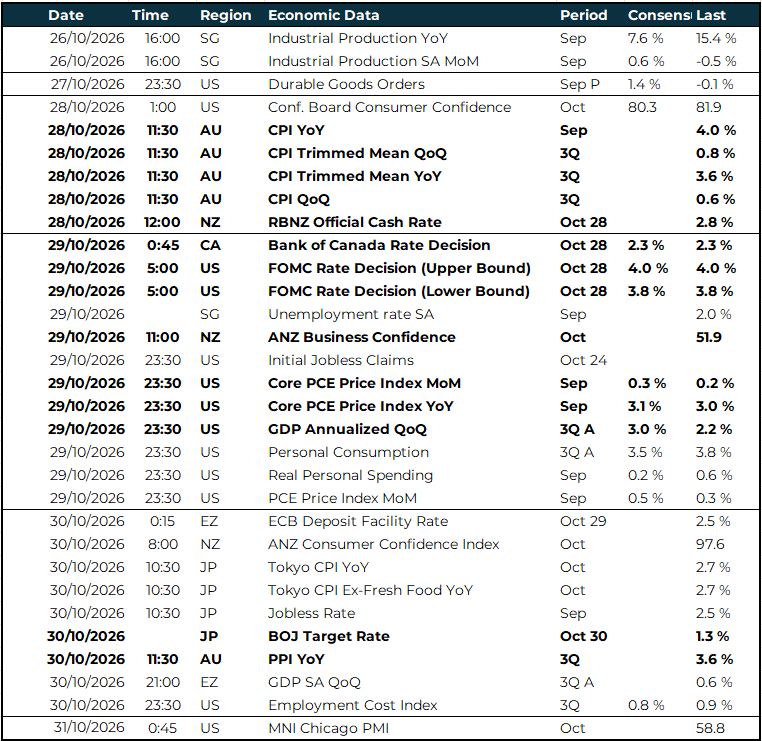Screen dimensions: 762x741
Task: Select RBNZ Official Cash Rate cell
Action: click(354, 223)
